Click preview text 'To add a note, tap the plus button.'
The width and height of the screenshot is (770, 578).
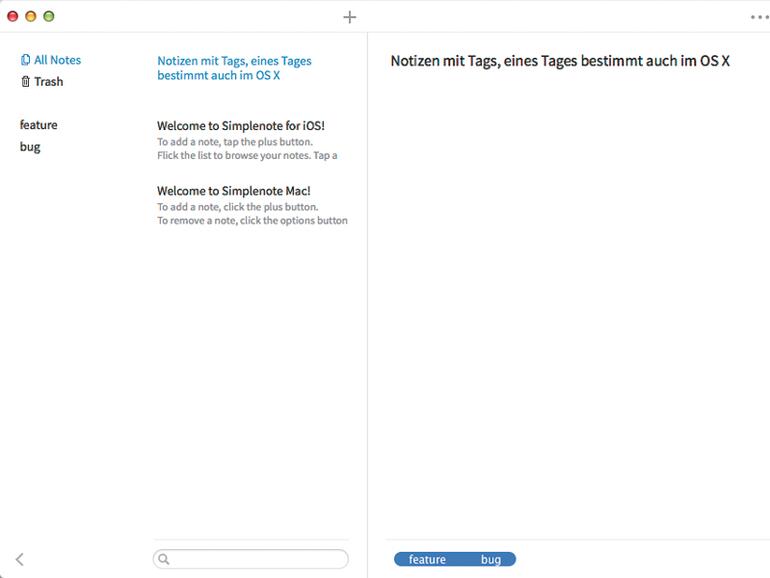[x=235, y=142]
